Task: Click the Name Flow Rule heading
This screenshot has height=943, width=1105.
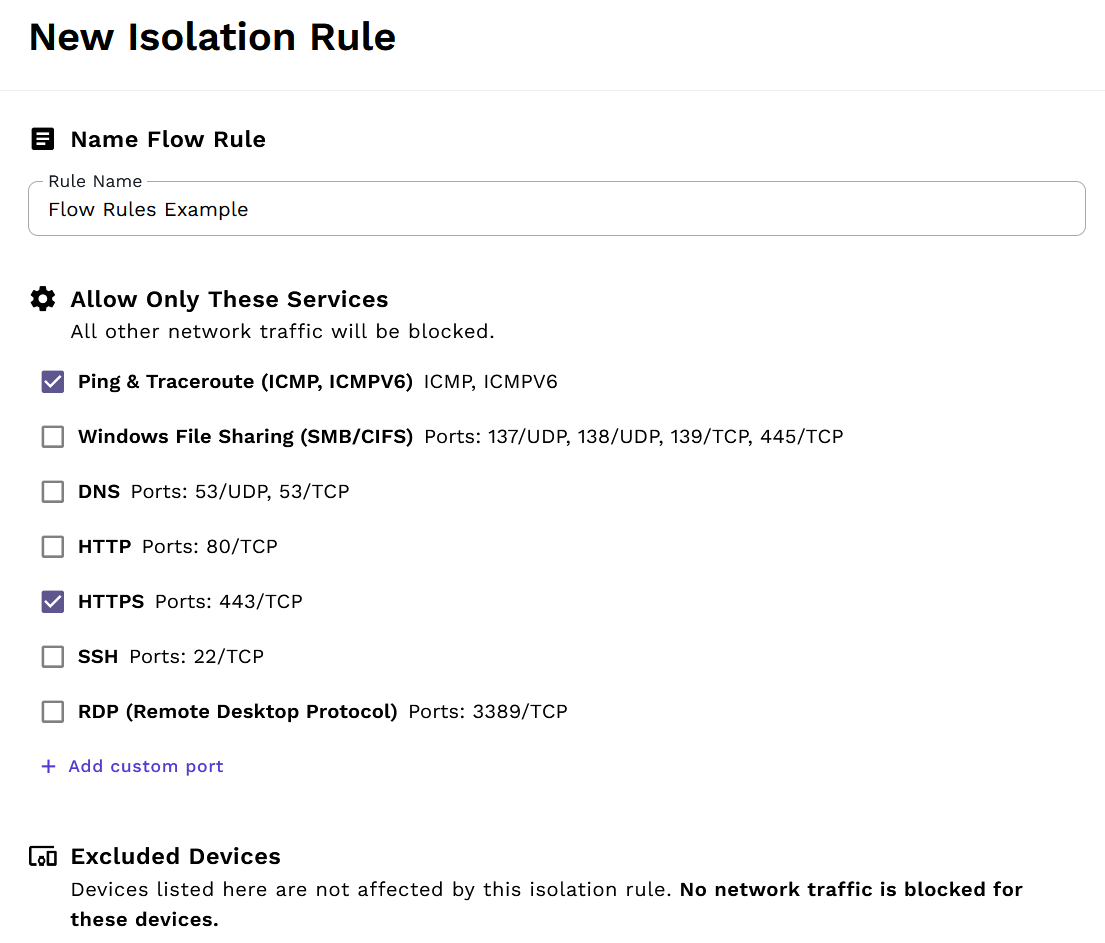Action: 167,139
